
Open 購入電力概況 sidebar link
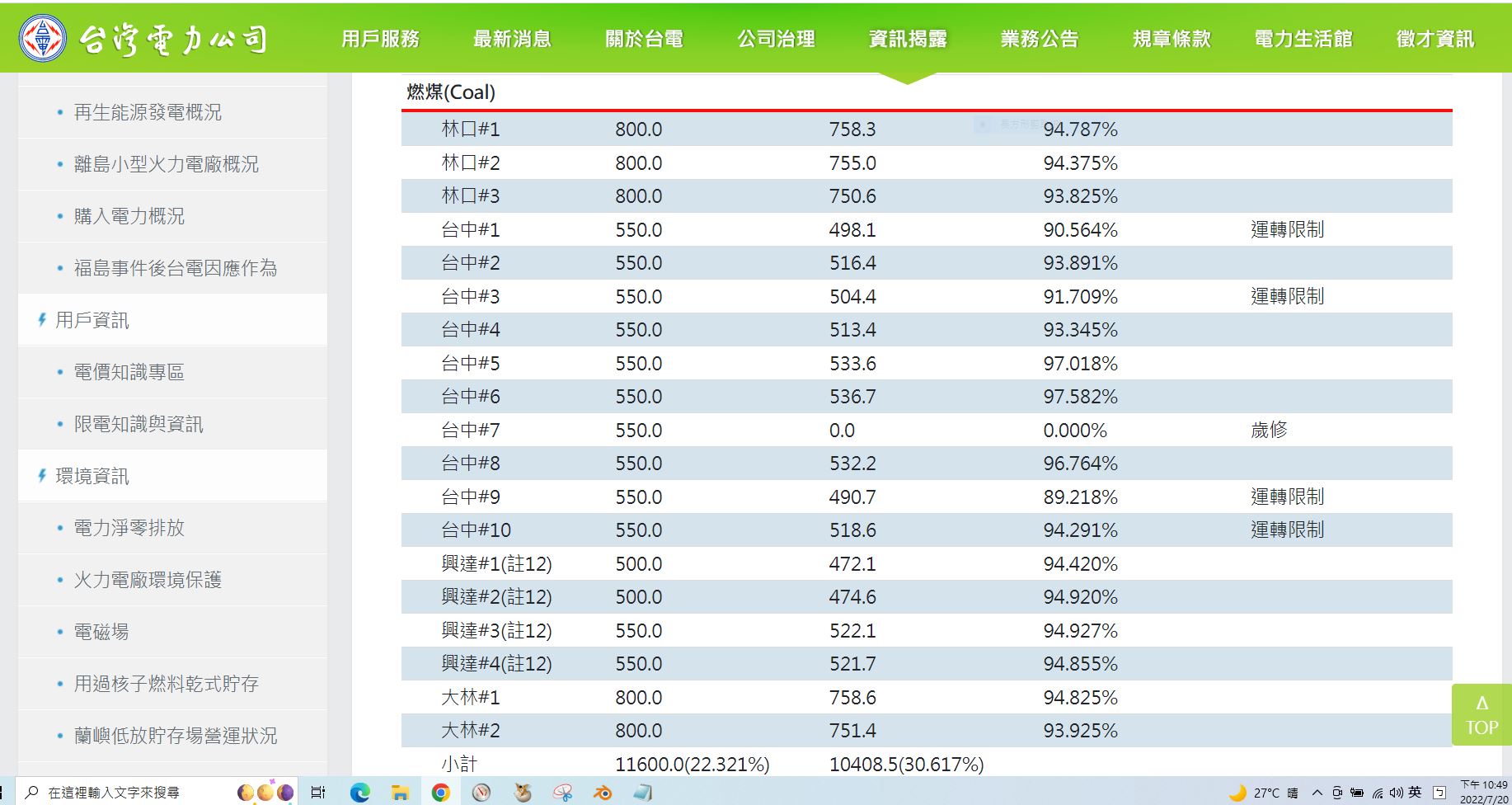point(129,216)
